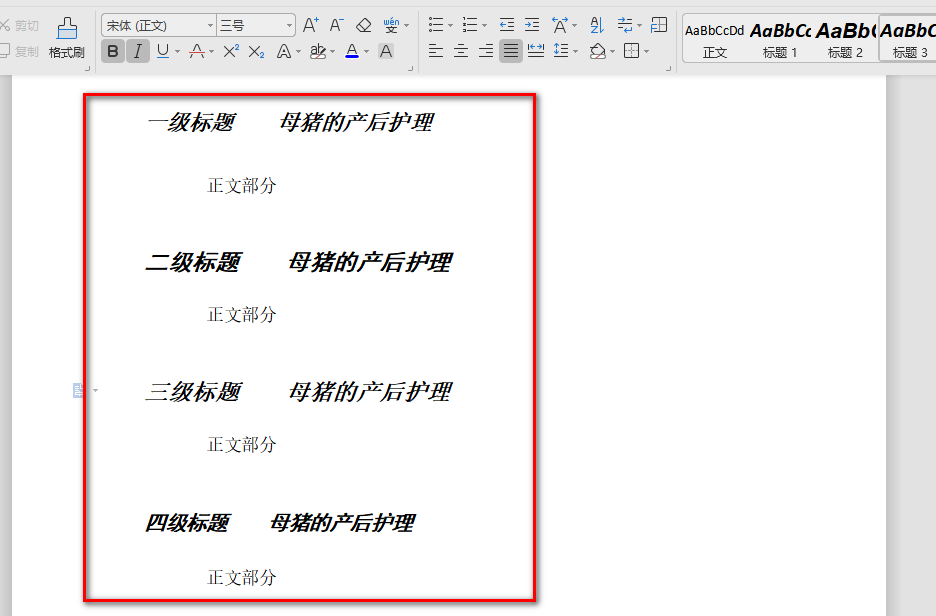Image resolution: width=936 pixels, height=616 pixels.
Task: Click the borders icon
Action: 632,51
